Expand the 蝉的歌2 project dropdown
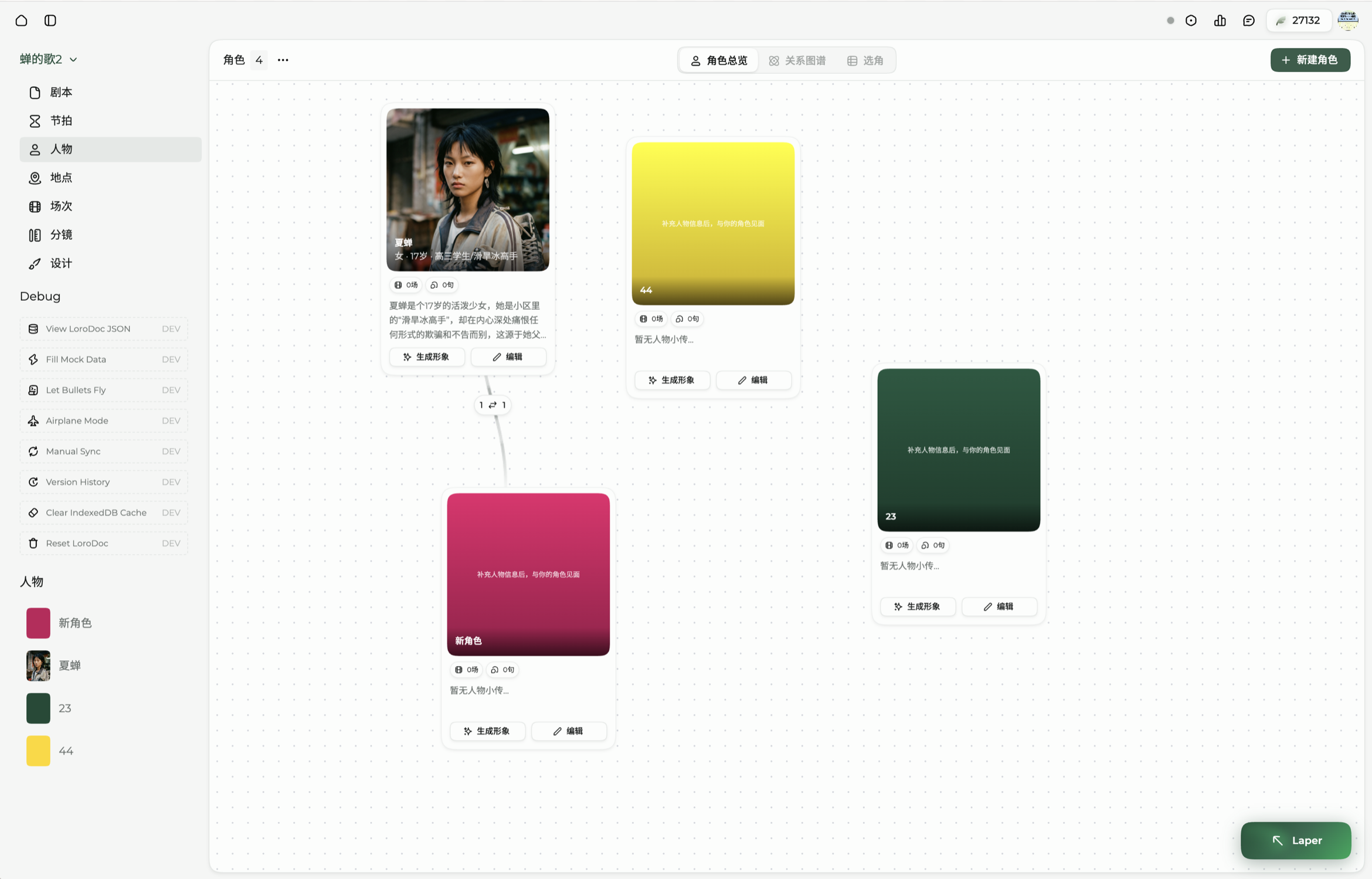The width and height of the screenshot is (1372, 879). click(49, 59)
